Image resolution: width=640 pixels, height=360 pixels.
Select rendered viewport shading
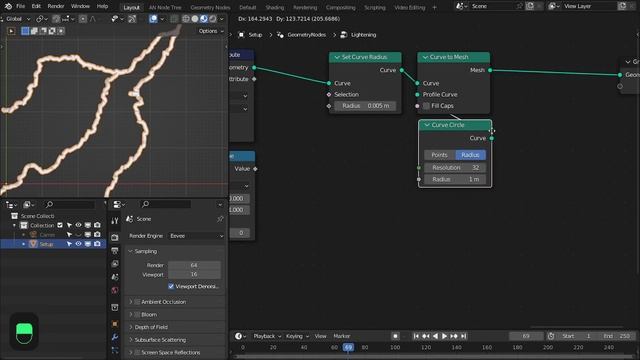click(x=213, y=19)
